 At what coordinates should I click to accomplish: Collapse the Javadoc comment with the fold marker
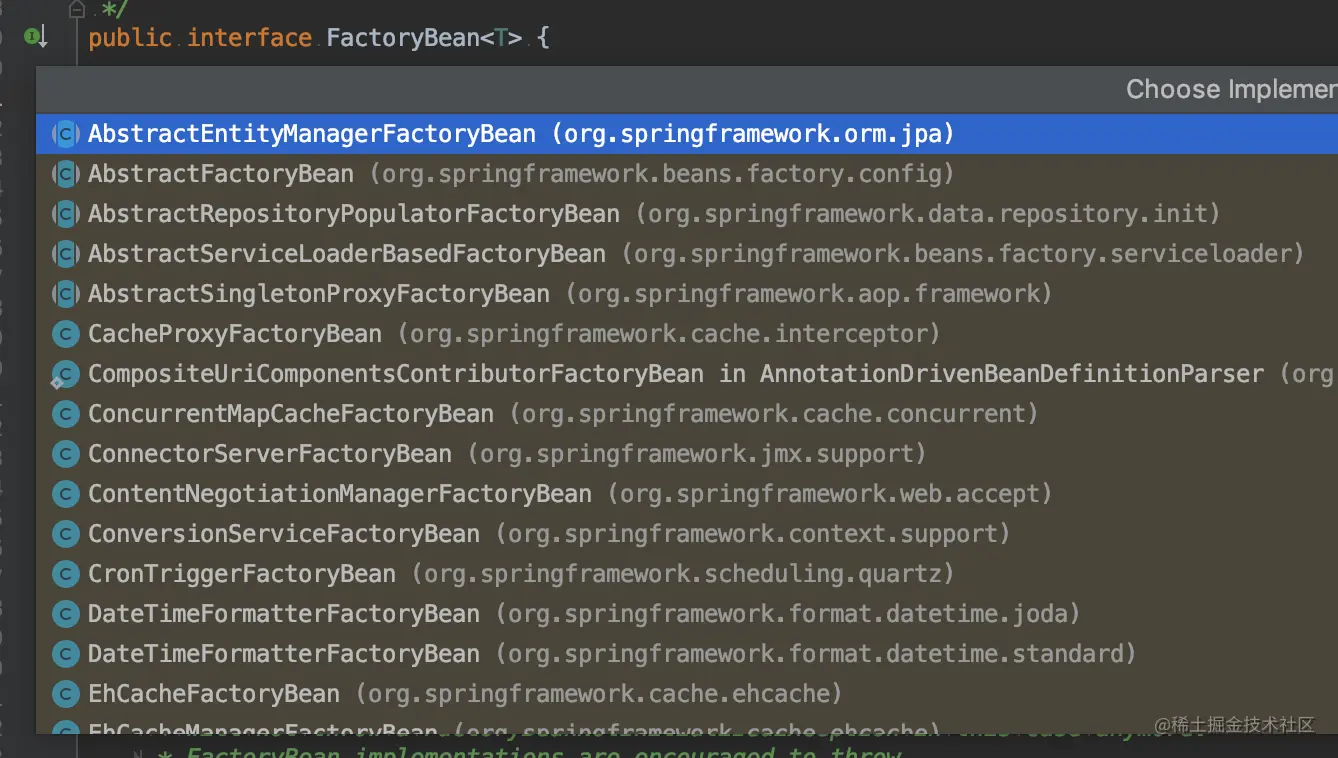coord(76,8)
